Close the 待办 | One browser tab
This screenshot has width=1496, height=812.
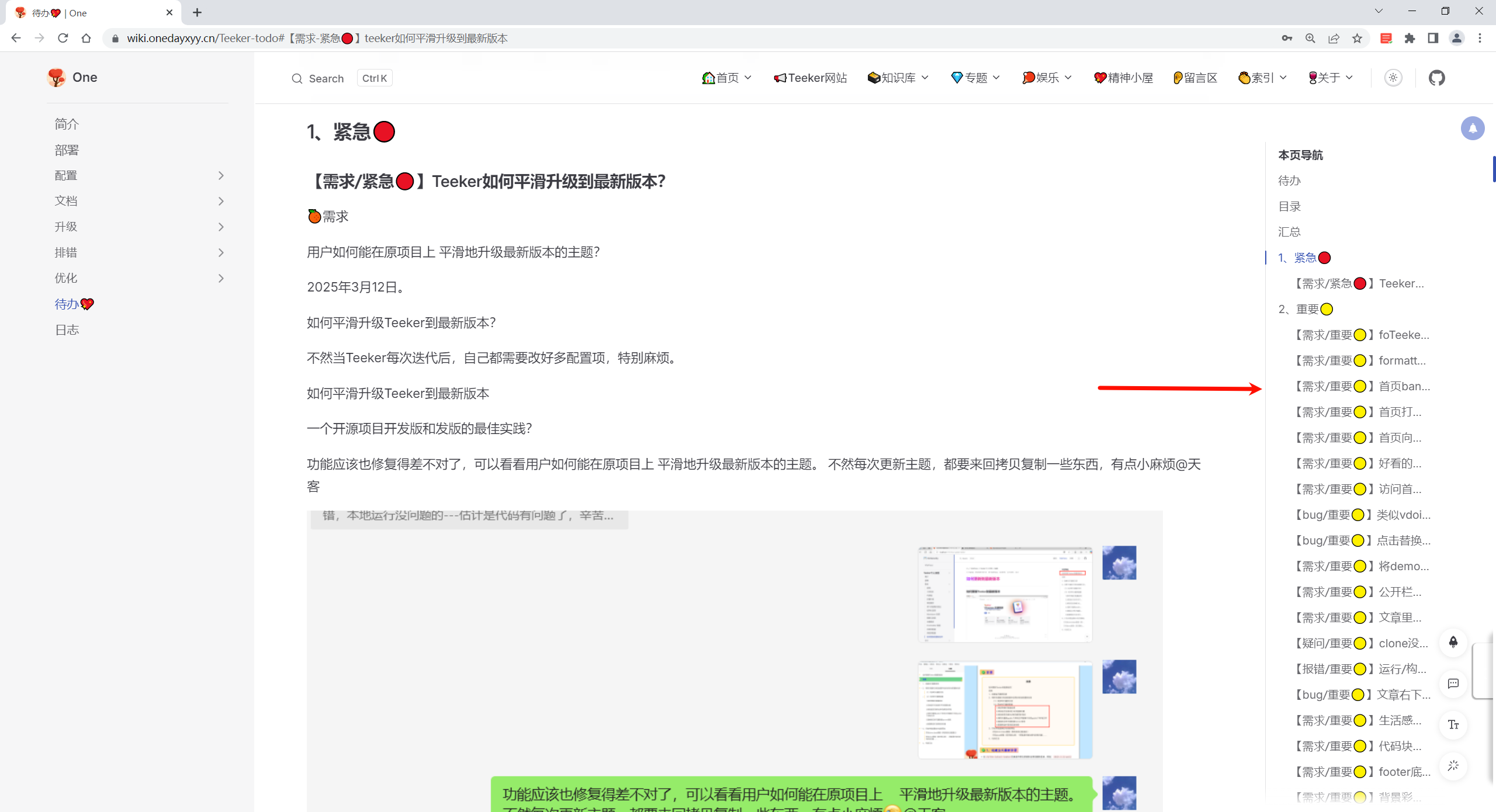coord(169,12)
